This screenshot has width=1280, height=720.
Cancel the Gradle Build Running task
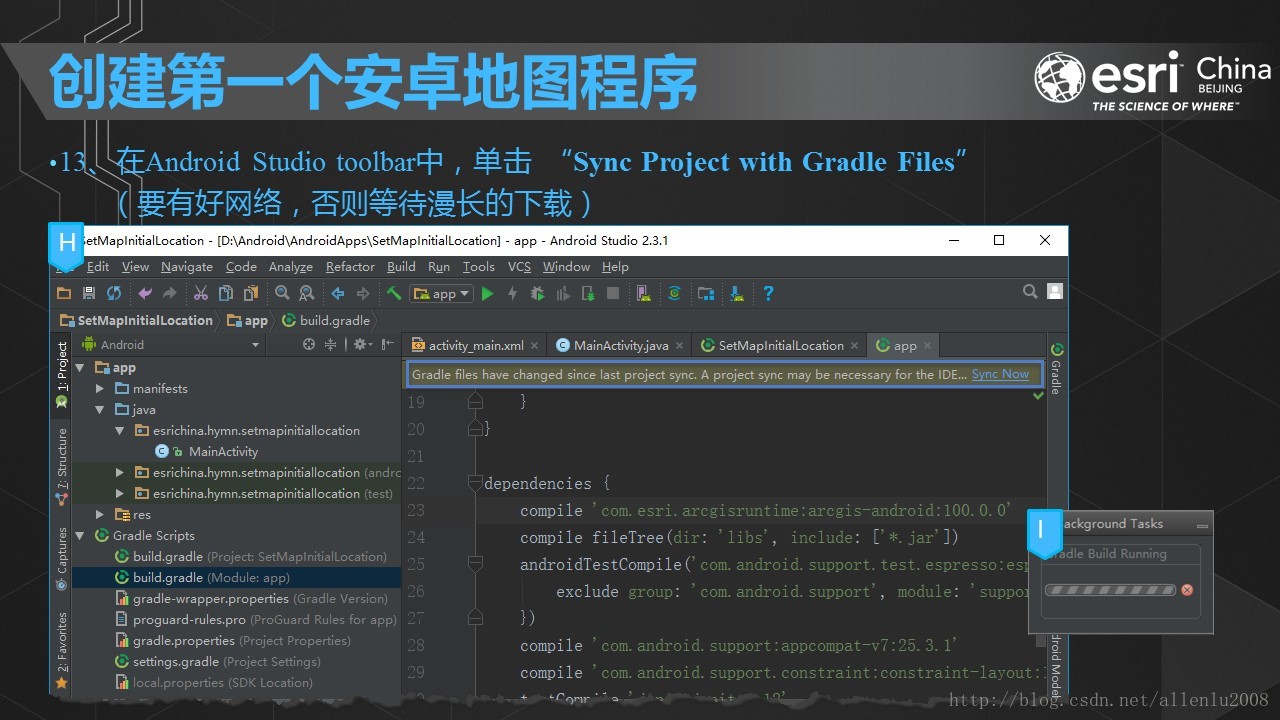[1187, 590]
